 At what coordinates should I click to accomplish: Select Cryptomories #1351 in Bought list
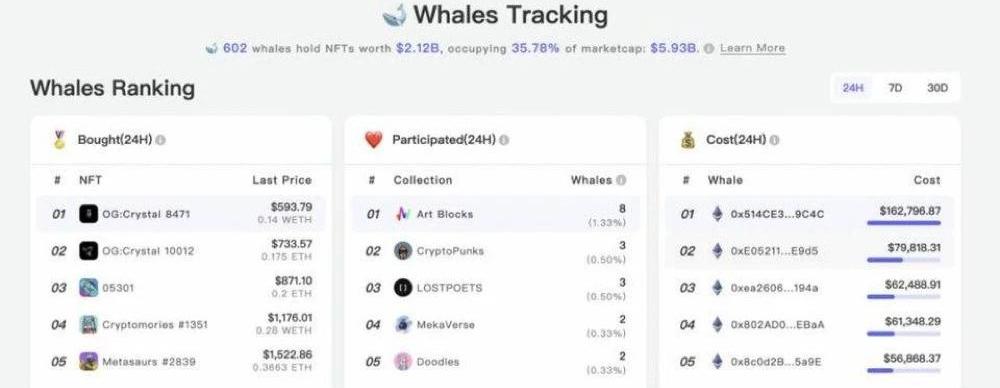click(x=180, y=325)
